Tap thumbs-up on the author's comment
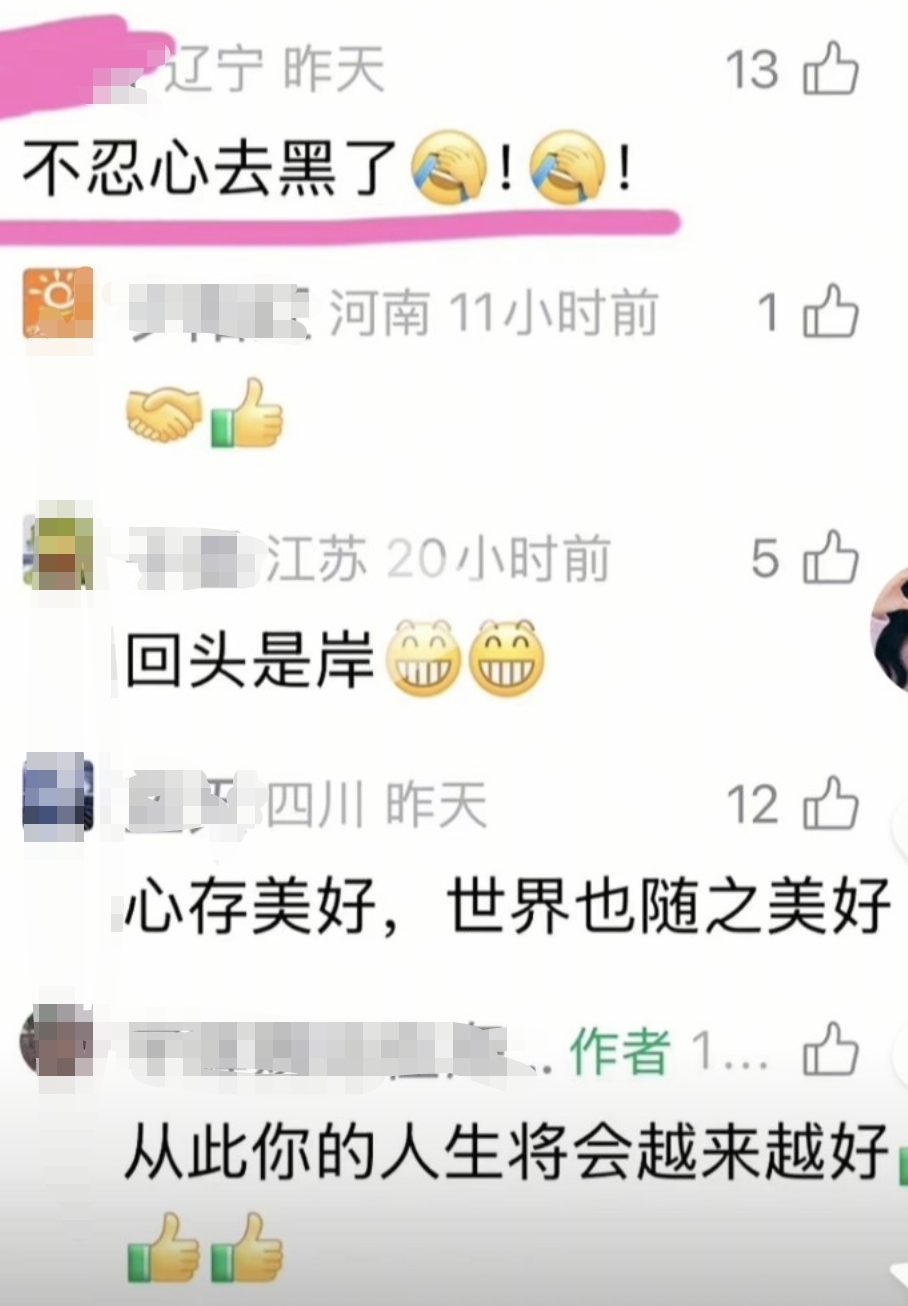This screenshot has width=908, height=1306. 832,1050
